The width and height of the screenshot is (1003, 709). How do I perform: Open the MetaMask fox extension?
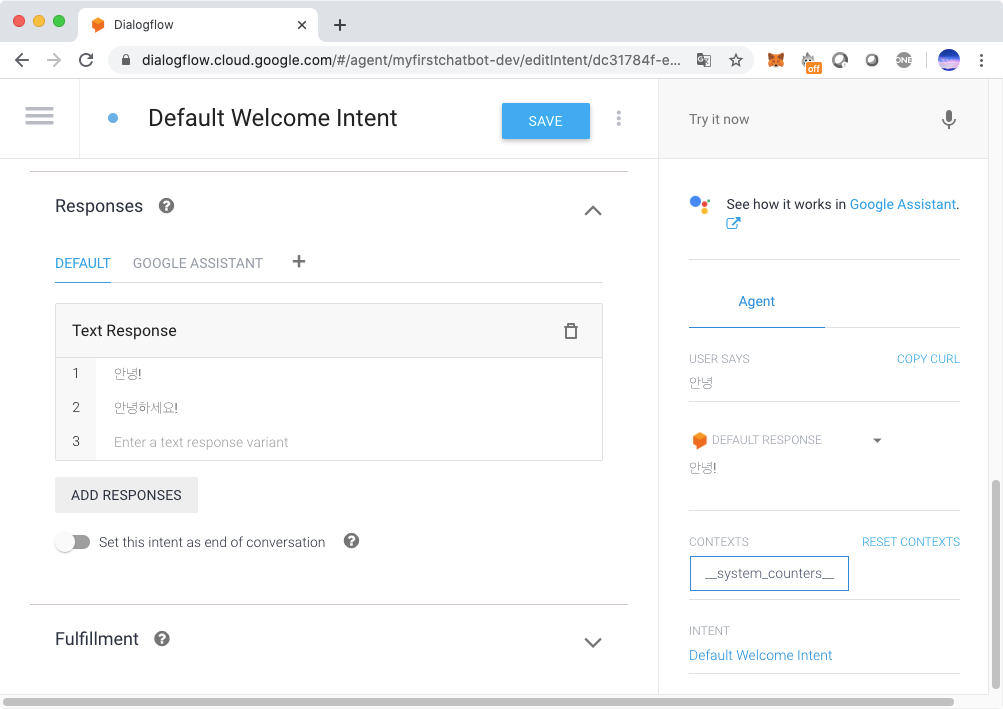tap(775, 60)
